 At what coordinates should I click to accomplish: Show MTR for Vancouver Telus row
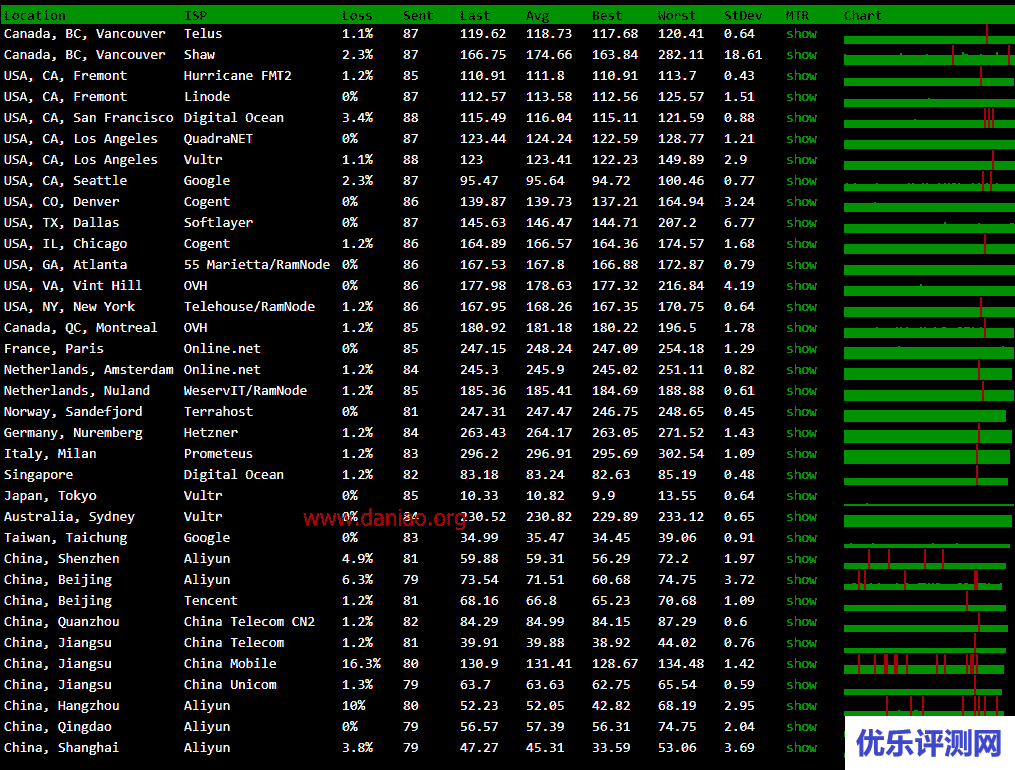click(x=801, y=34)
